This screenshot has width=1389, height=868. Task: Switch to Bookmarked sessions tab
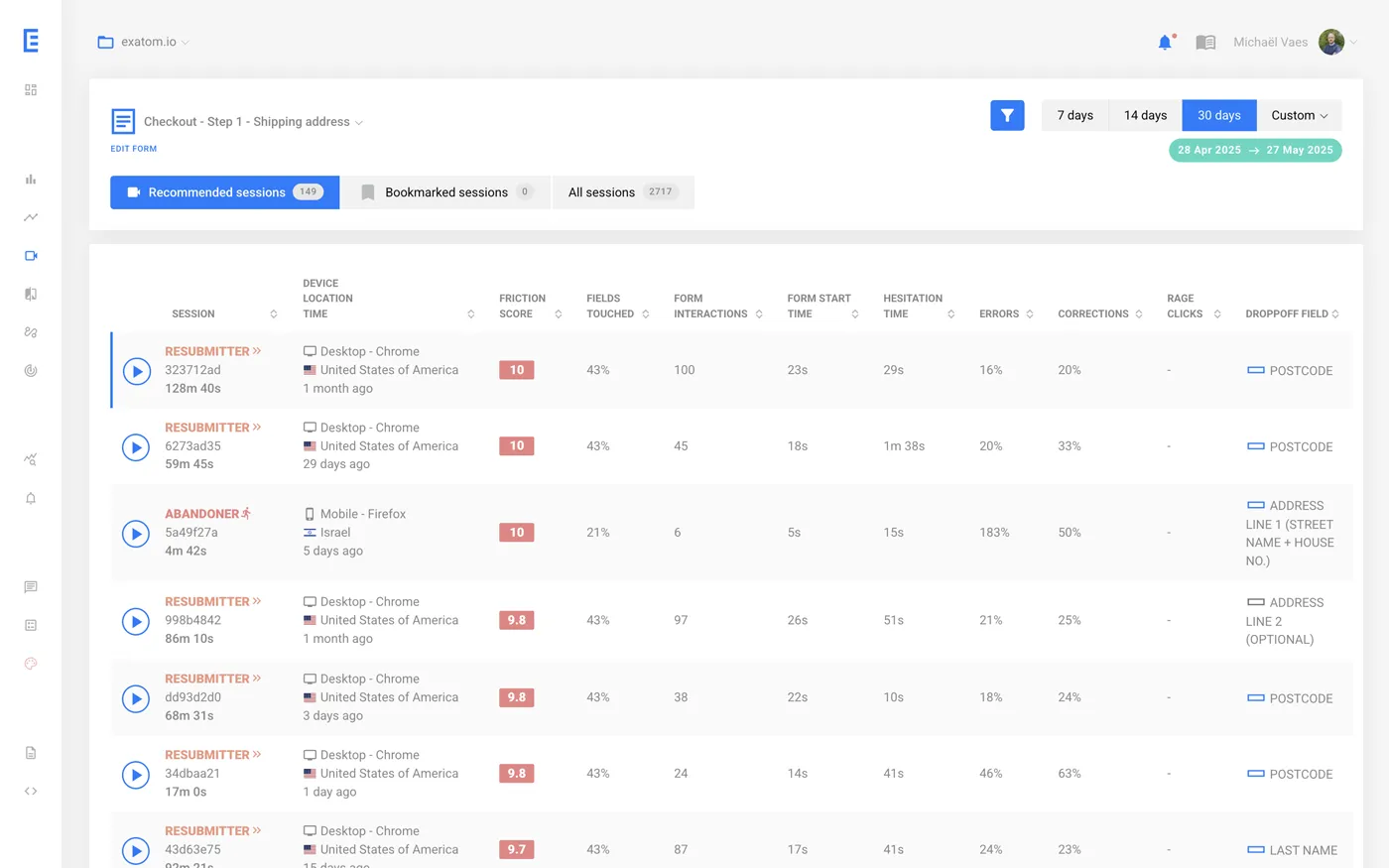click(x=446, y=192)
